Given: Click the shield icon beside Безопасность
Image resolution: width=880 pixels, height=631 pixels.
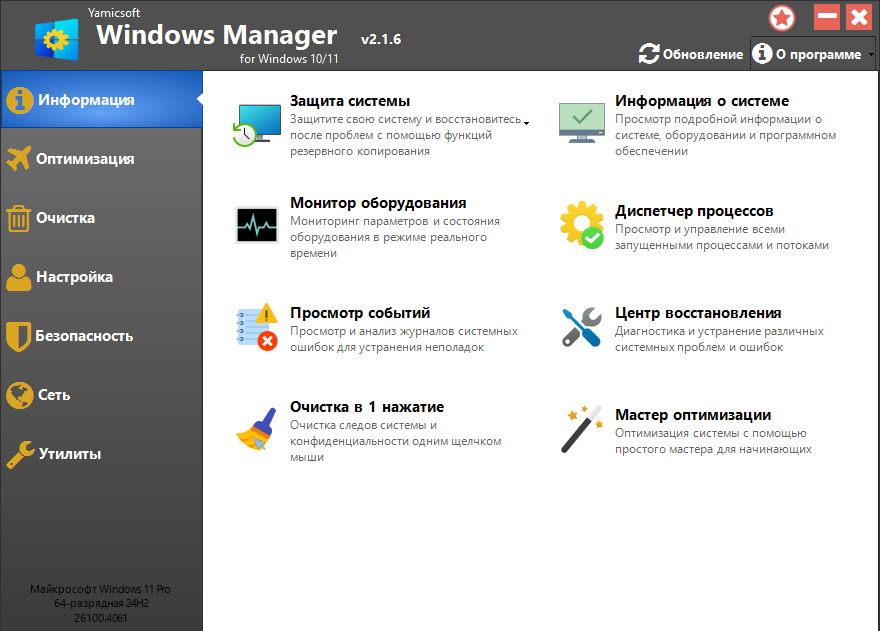Looking at the screenshot, I should point(19,336).
